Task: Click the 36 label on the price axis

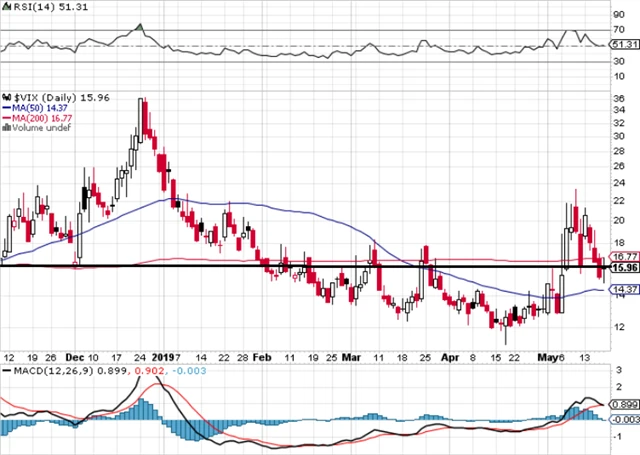Action: pyautogui.click(x=620, y=98)
